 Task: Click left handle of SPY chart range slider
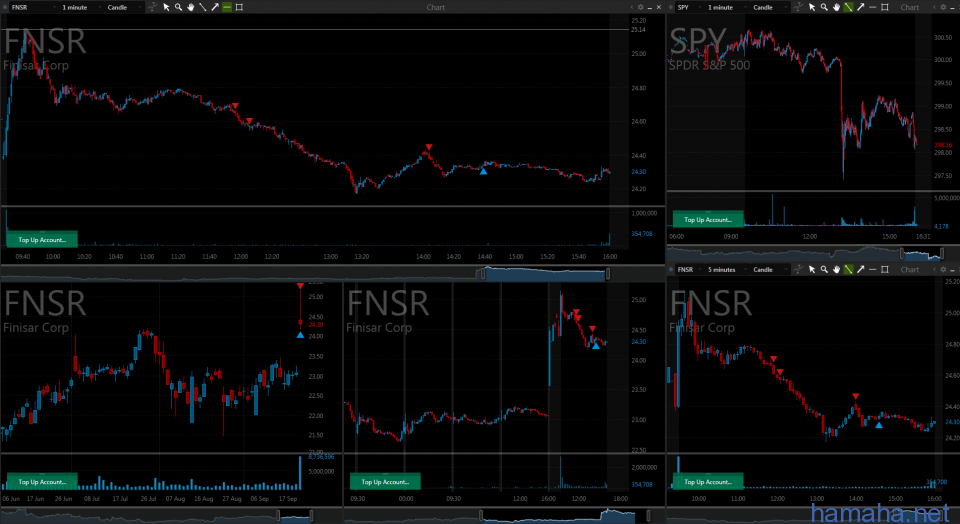coord(901,253)
